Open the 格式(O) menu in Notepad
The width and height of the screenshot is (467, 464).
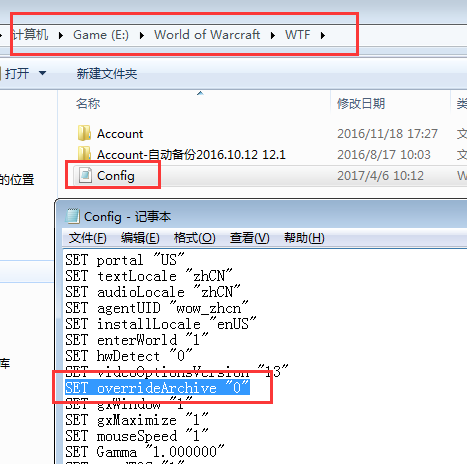point(194,238)
